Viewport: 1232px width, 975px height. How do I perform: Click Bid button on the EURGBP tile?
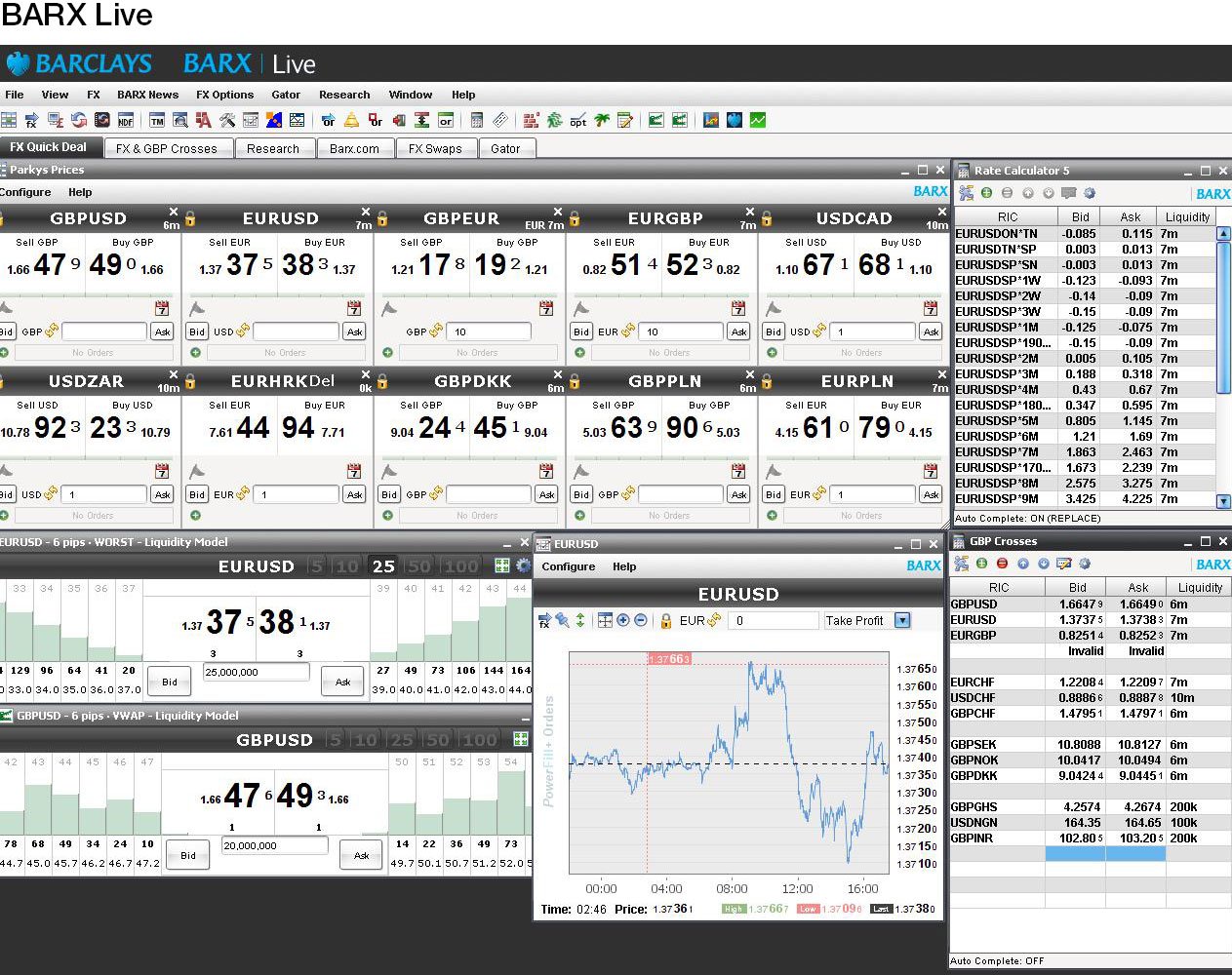click(581, 331)
